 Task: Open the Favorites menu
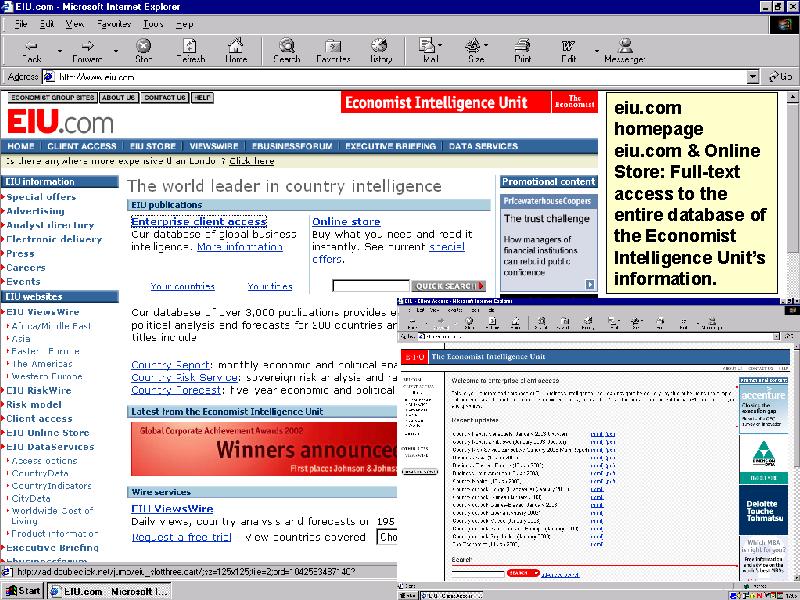coord(113,24)
